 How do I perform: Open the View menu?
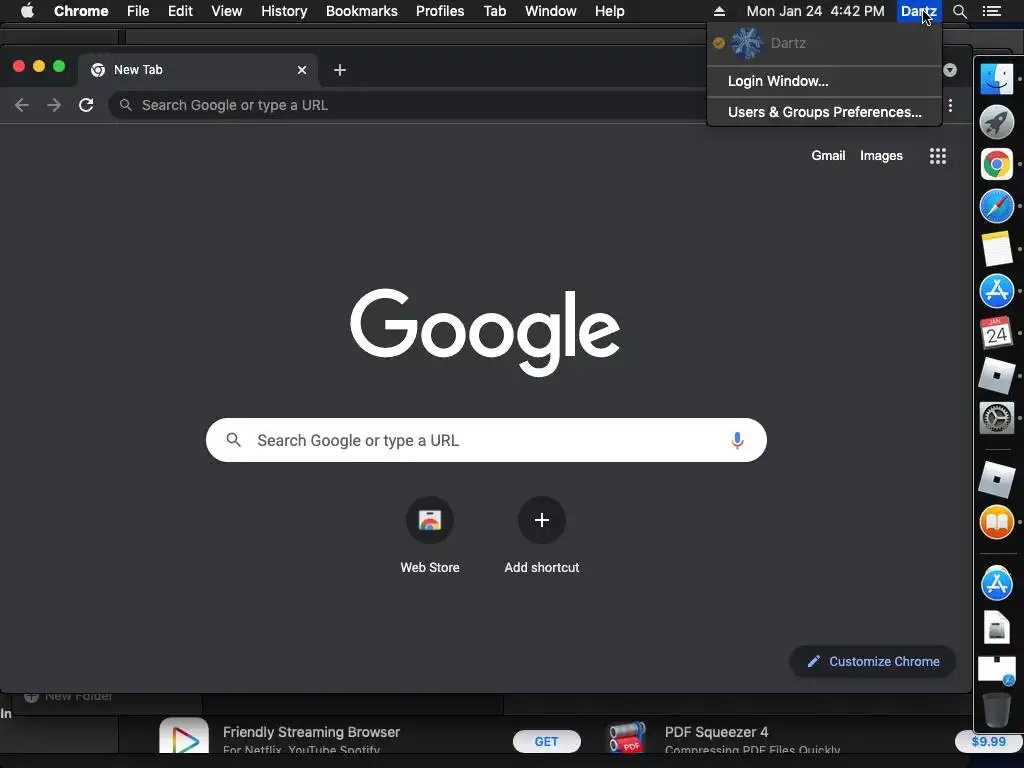coord(227,11)
